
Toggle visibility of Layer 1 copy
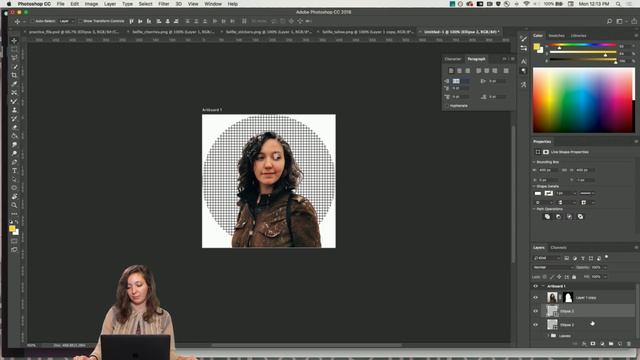(x=536, y=298)
